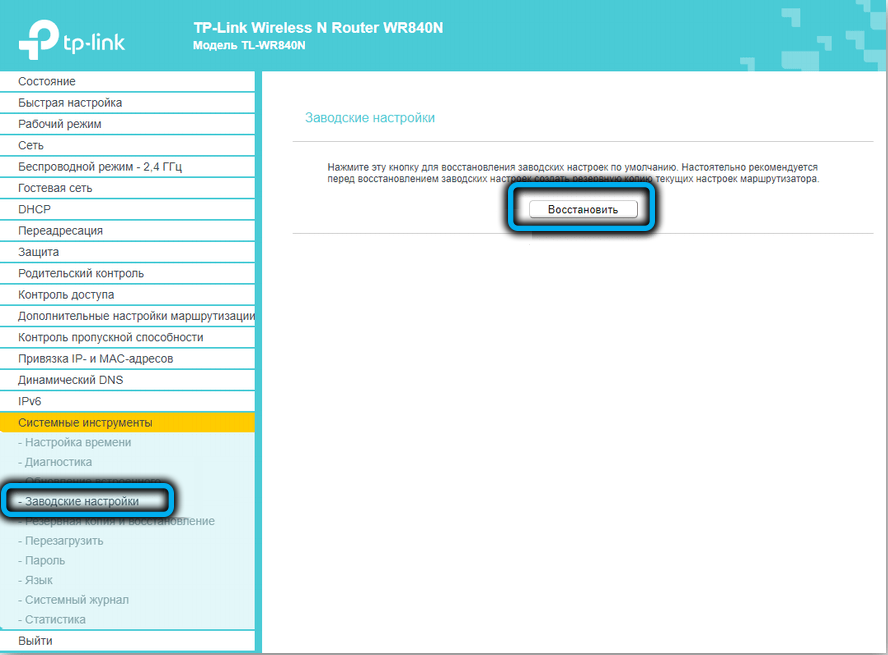This screenshot has height=655, width=888.
Task: Go to Переадресация settings
Action: pos(60,231)
